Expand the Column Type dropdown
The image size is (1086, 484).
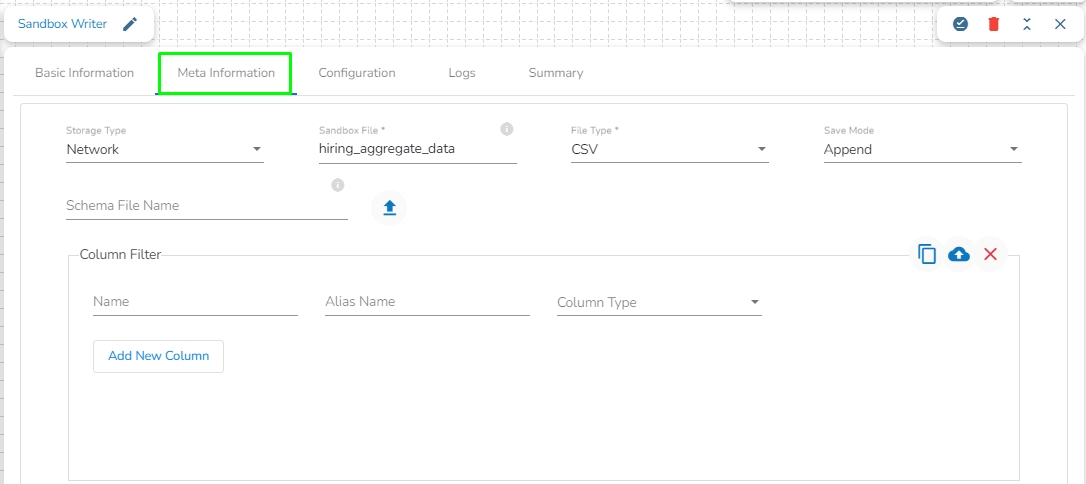tap(659, 302)
